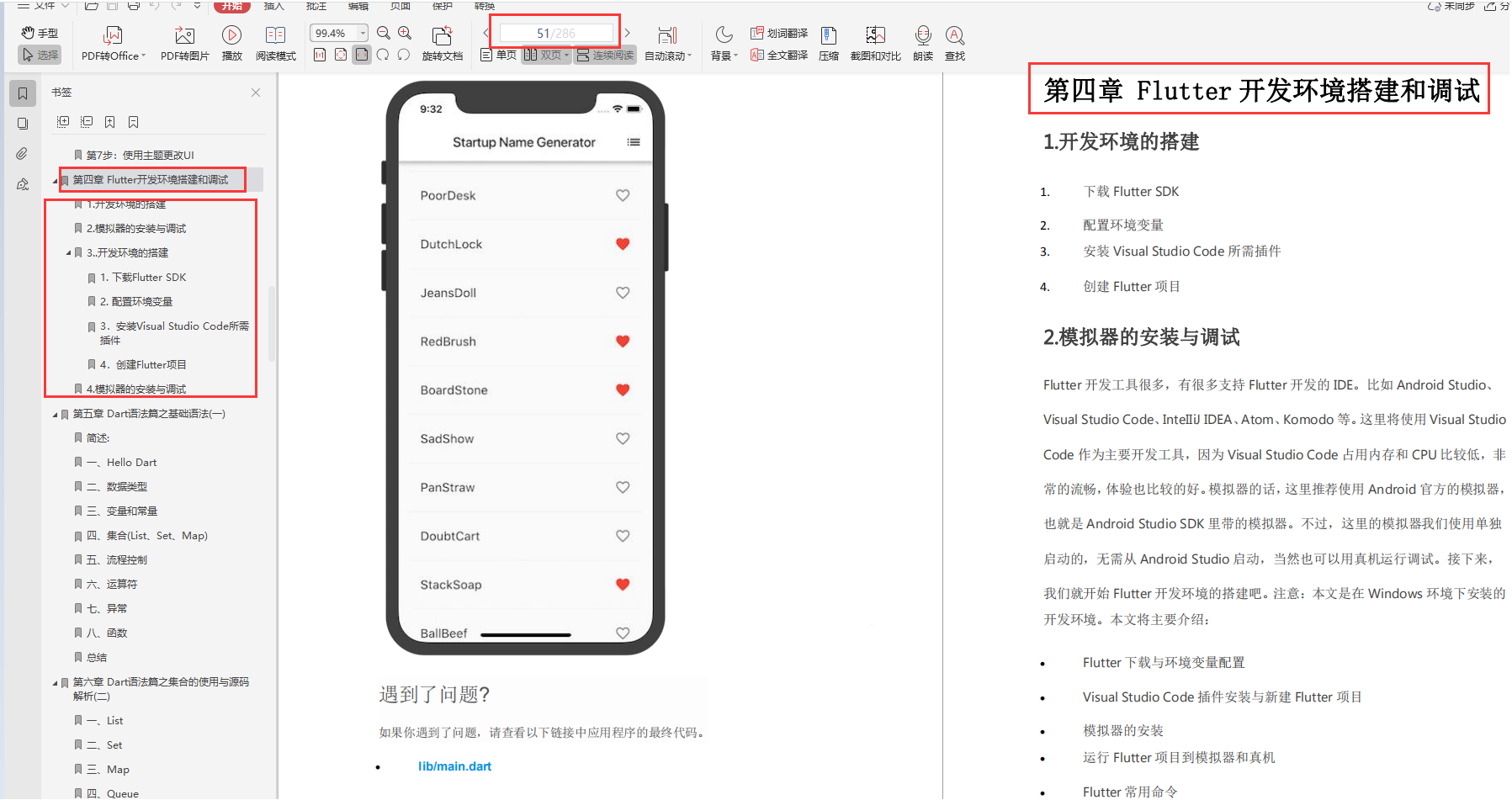Open the zoom percentage dropdown
The width and height of the screenshot is (1512, 800).
pyautogui.click(x=363, y=33)
